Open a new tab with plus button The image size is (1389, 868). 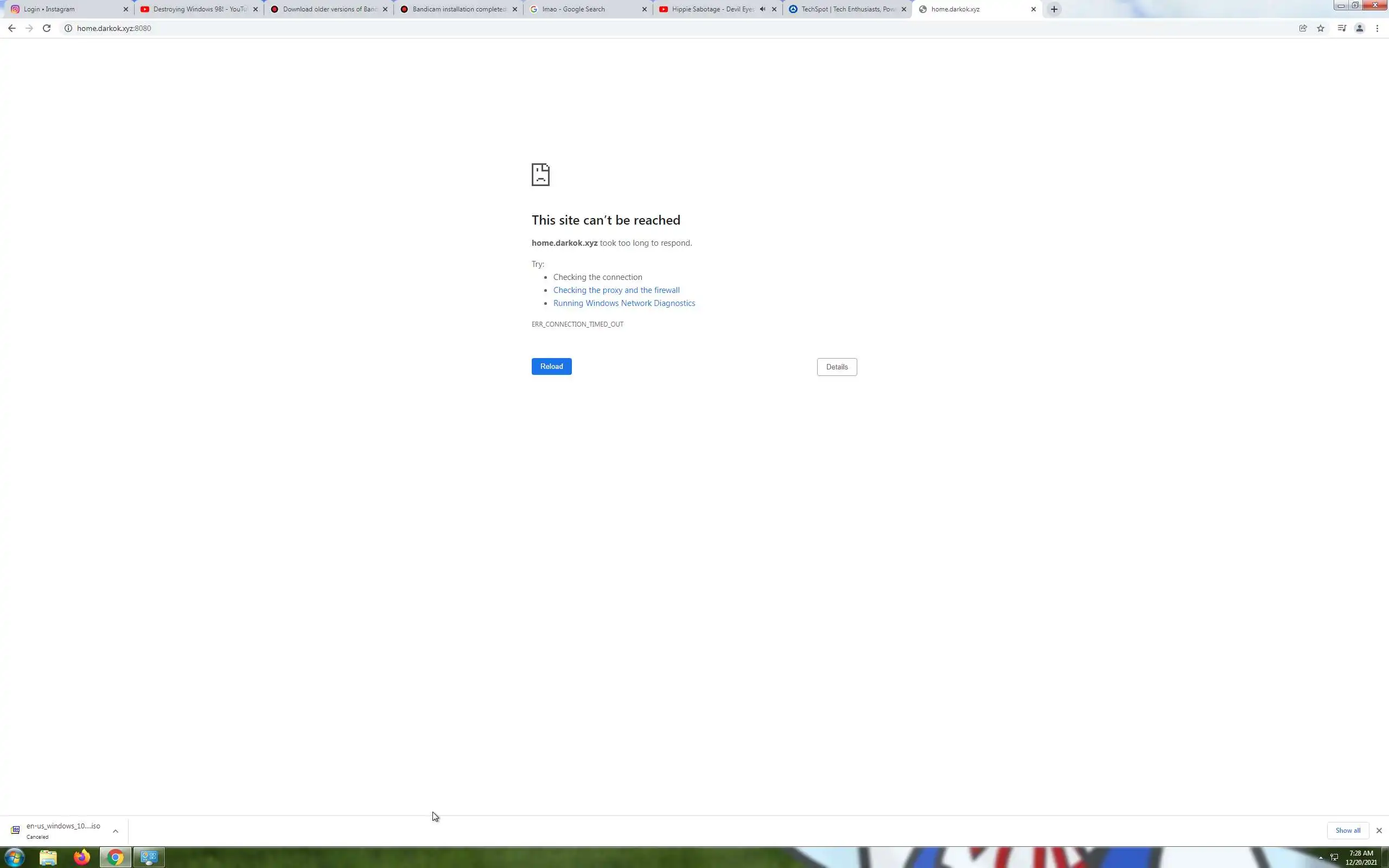click(x=1054, y=9)
